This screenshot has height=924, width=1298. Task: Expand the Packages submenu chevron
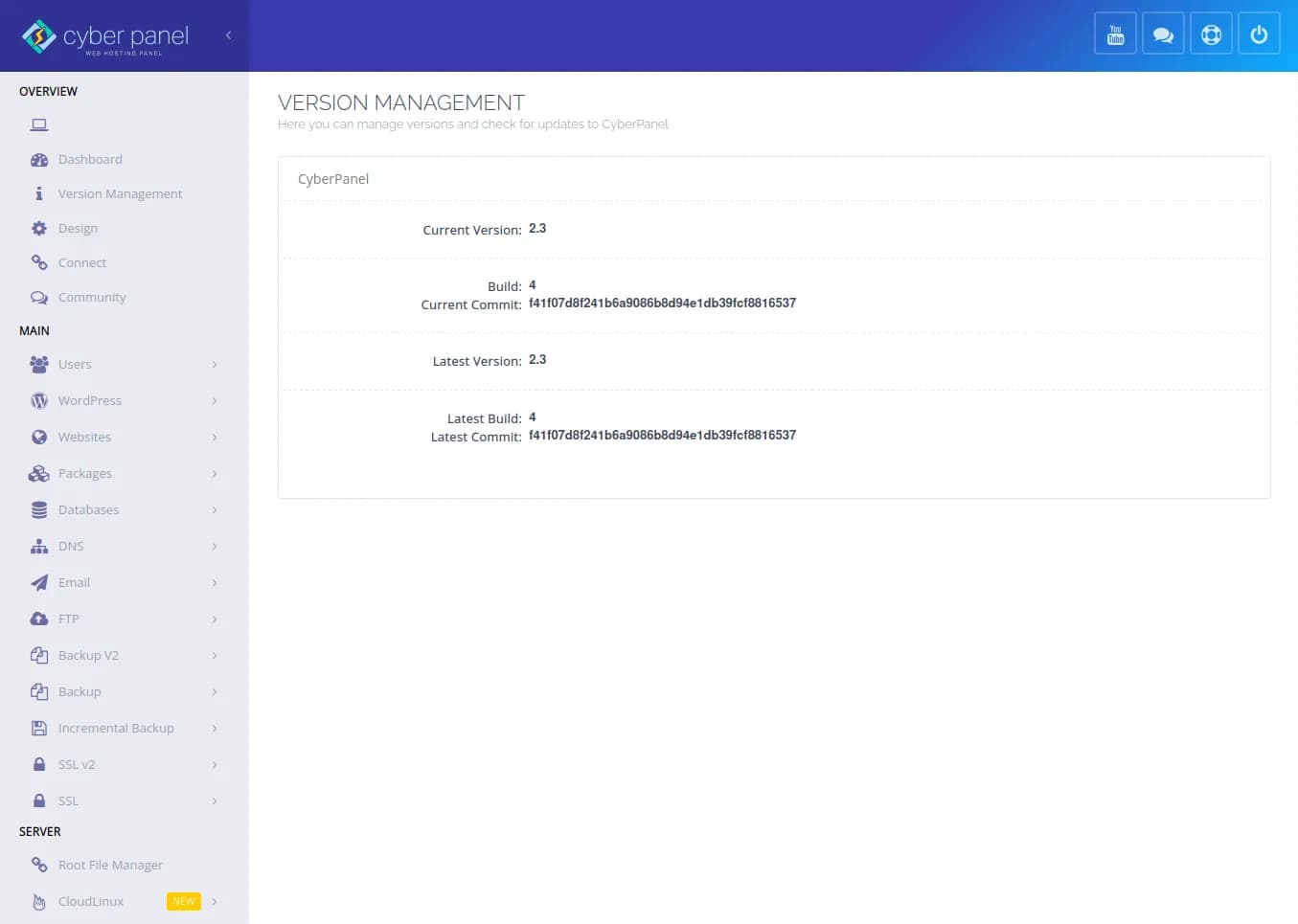point(215,473)
